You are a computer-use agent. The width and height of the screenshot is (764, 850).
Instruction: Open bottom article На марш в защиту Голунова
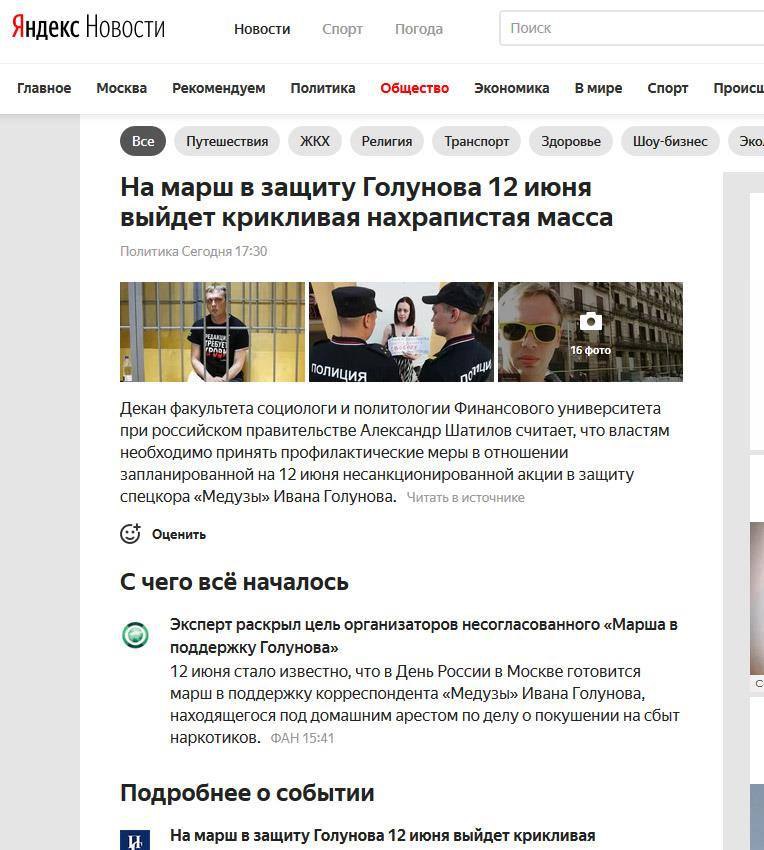click(x=382, y=835)
